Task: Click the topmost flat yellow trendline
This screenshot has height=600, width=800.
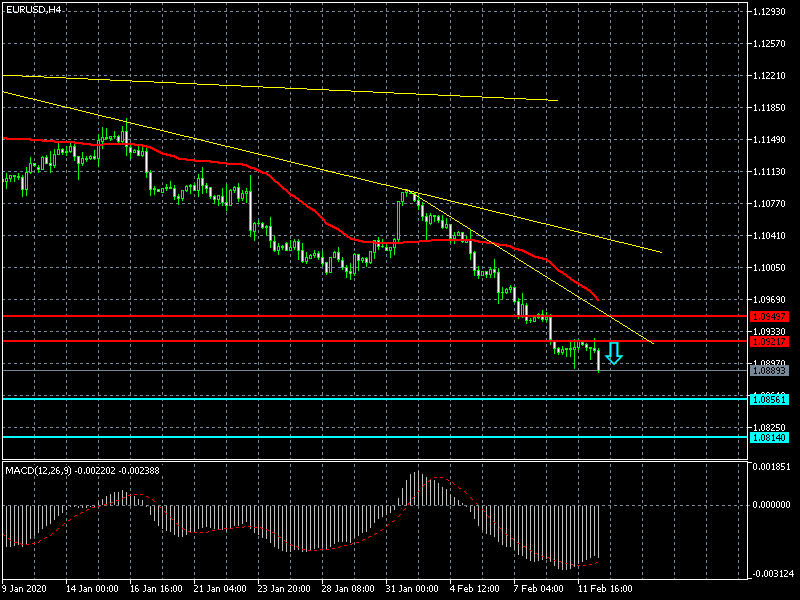Action: pyautogui.click(x=300, y=87)
